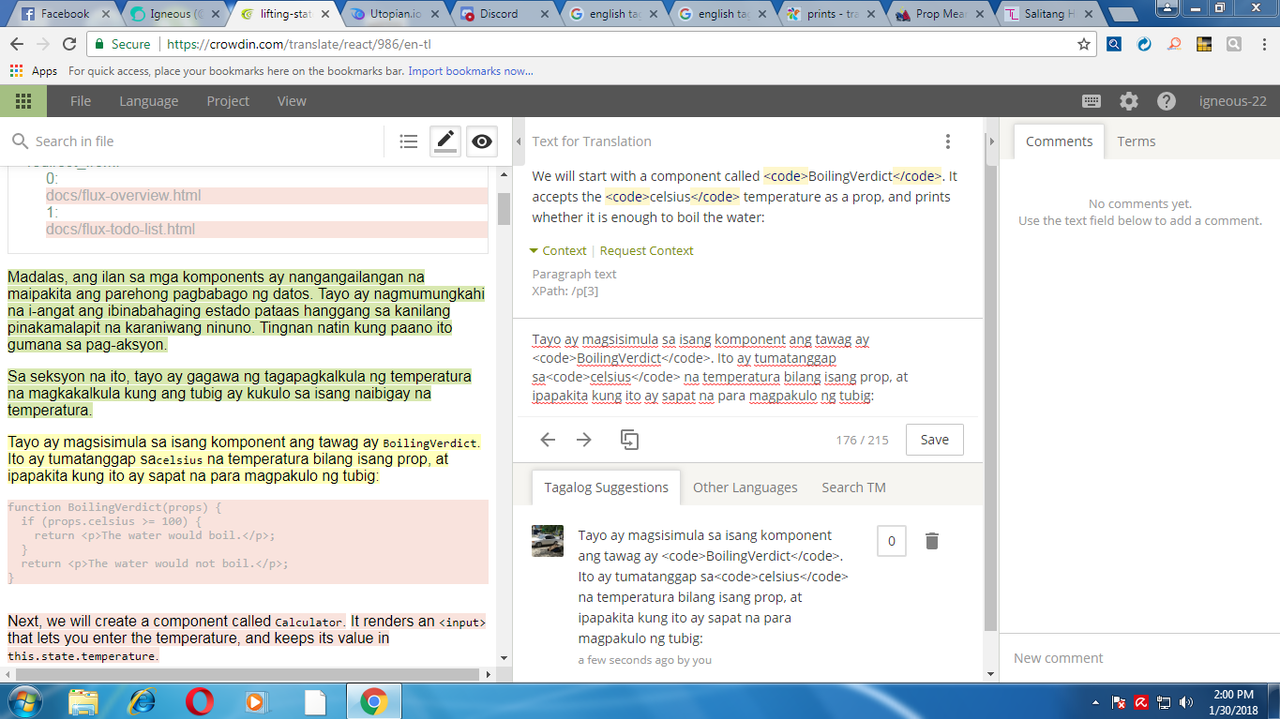Go back with browser back arrow

[x=16, y=44]
